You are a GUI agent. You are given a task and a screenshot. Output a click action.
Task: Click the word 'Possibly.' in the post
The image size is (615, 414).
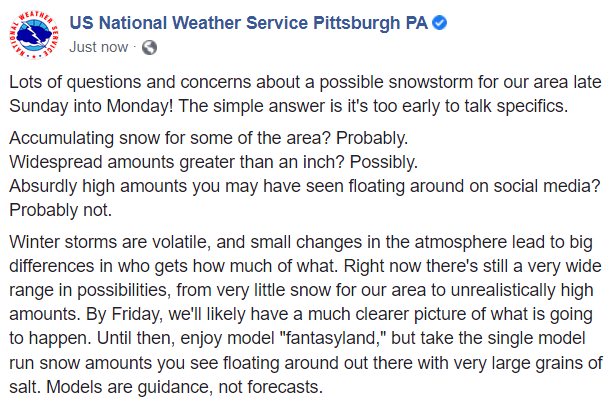point(384,162)
